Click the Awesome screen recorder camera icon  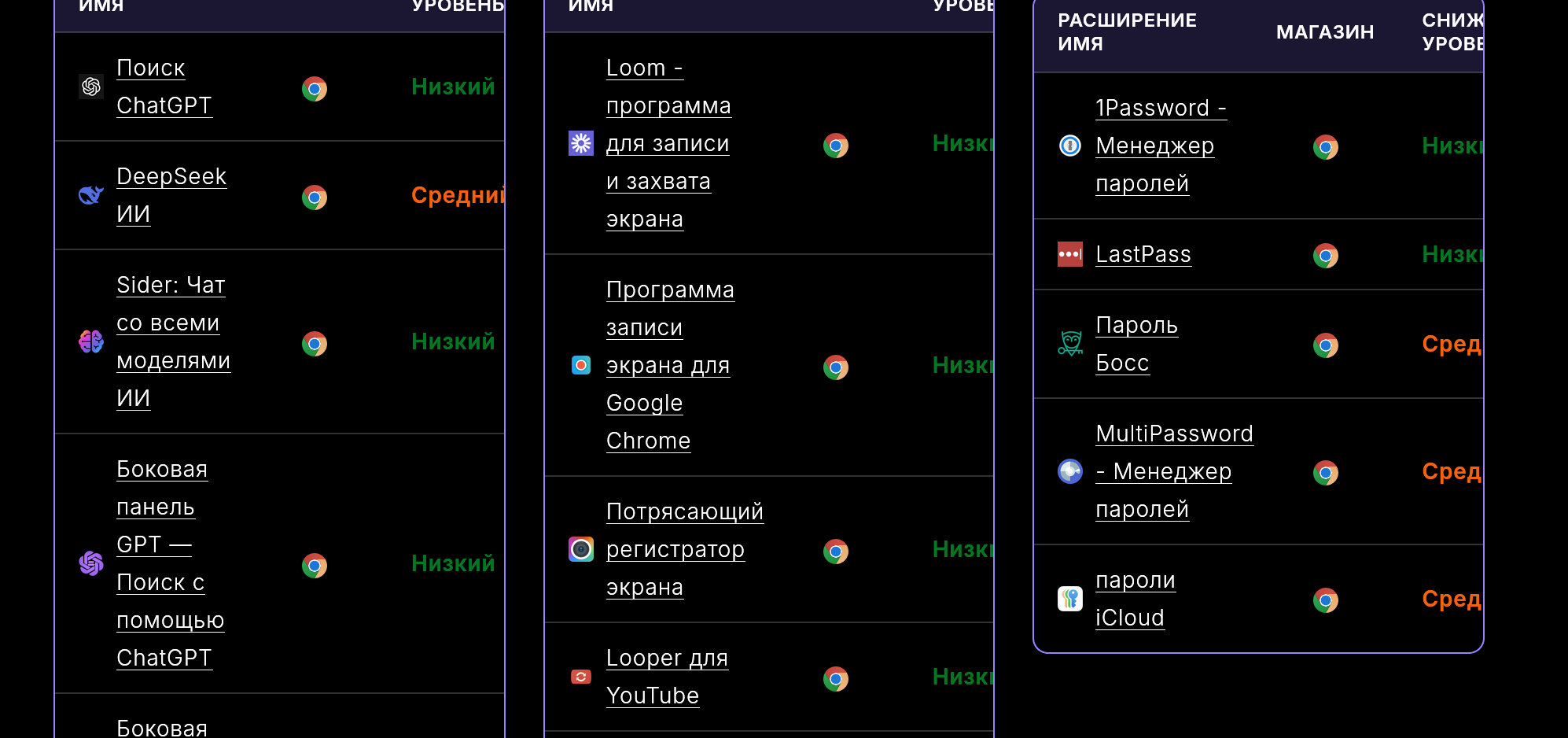point(581,549)
